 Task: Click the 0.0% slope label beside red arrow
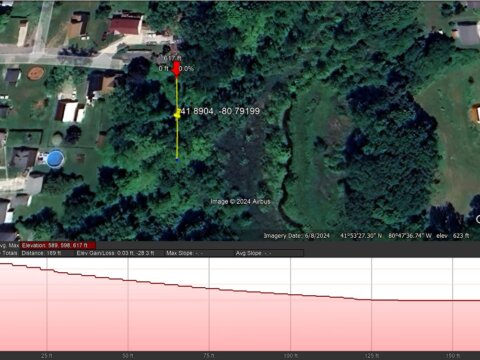point(186,69)
